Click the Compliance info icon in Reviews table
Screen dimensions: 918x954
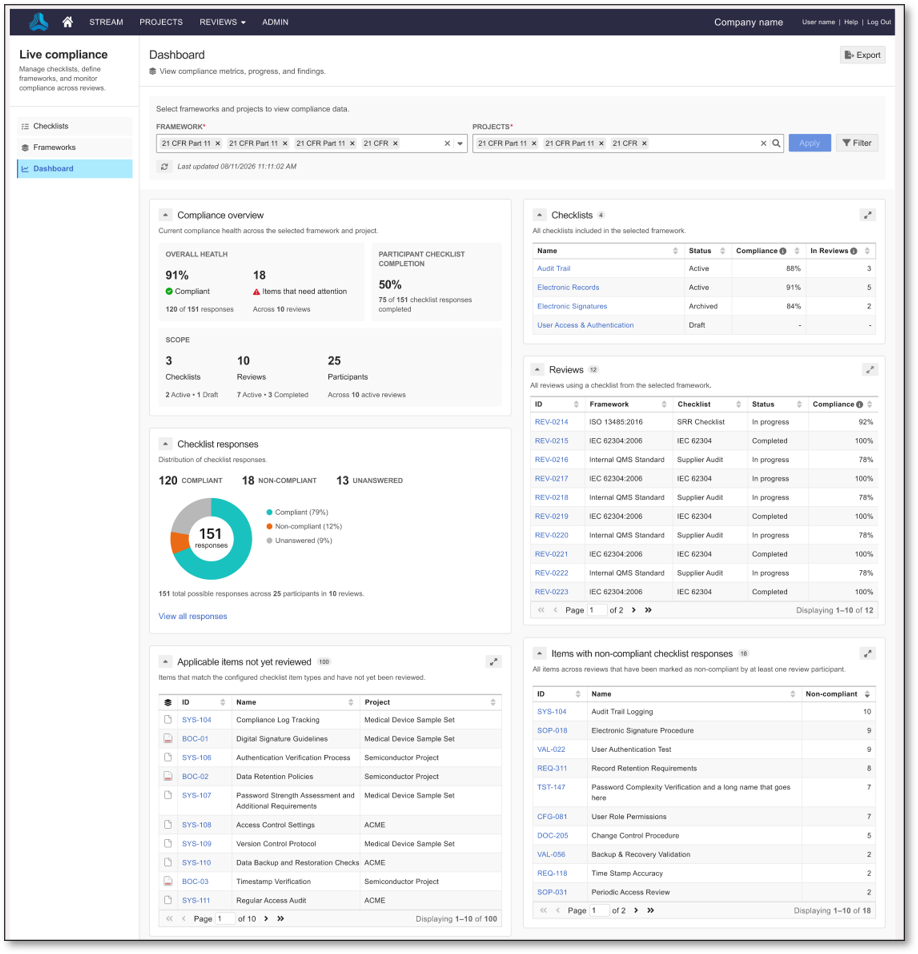860,404
